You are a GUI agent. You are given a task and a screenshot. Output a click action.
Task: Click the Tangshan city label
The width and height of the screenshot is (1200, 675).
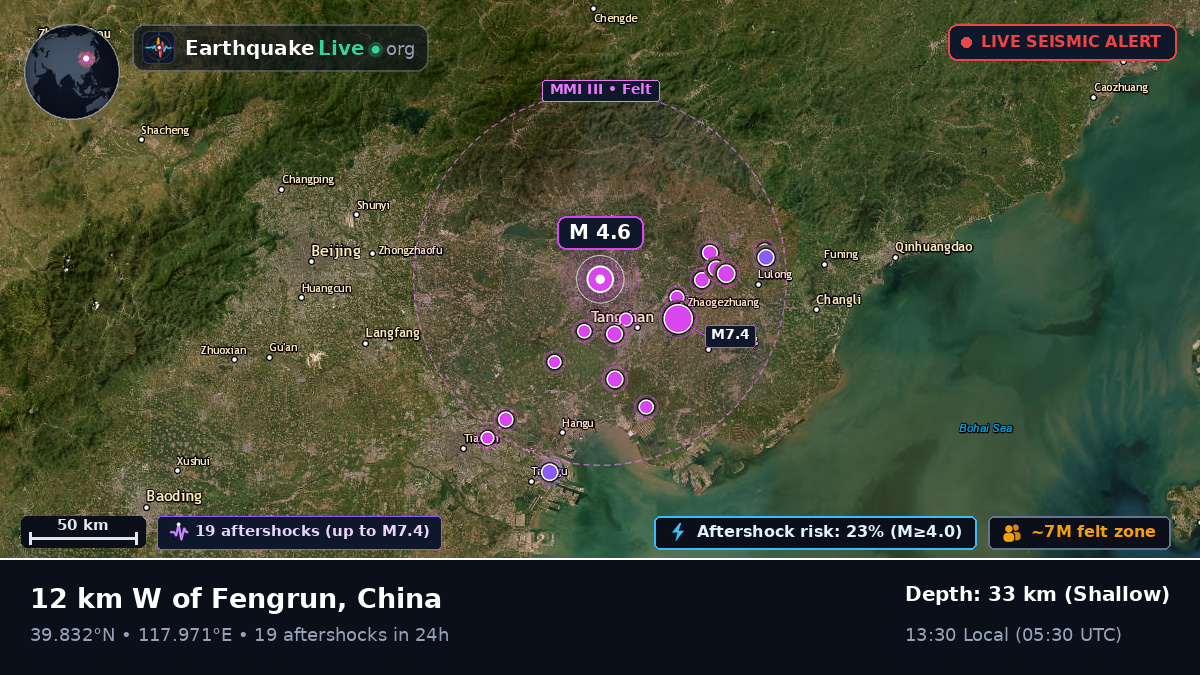(622, 317)
